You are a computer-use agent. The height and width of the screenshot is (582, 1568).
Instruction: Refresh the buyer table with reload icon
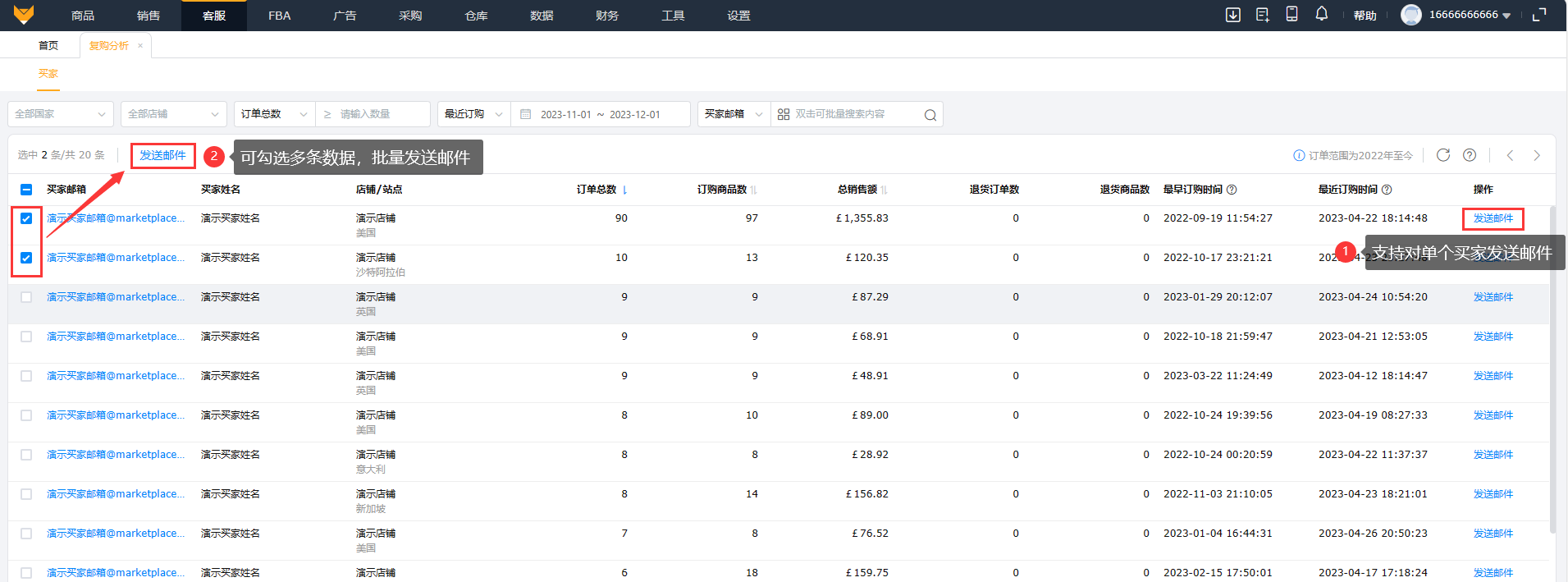tap(1443, 155)
